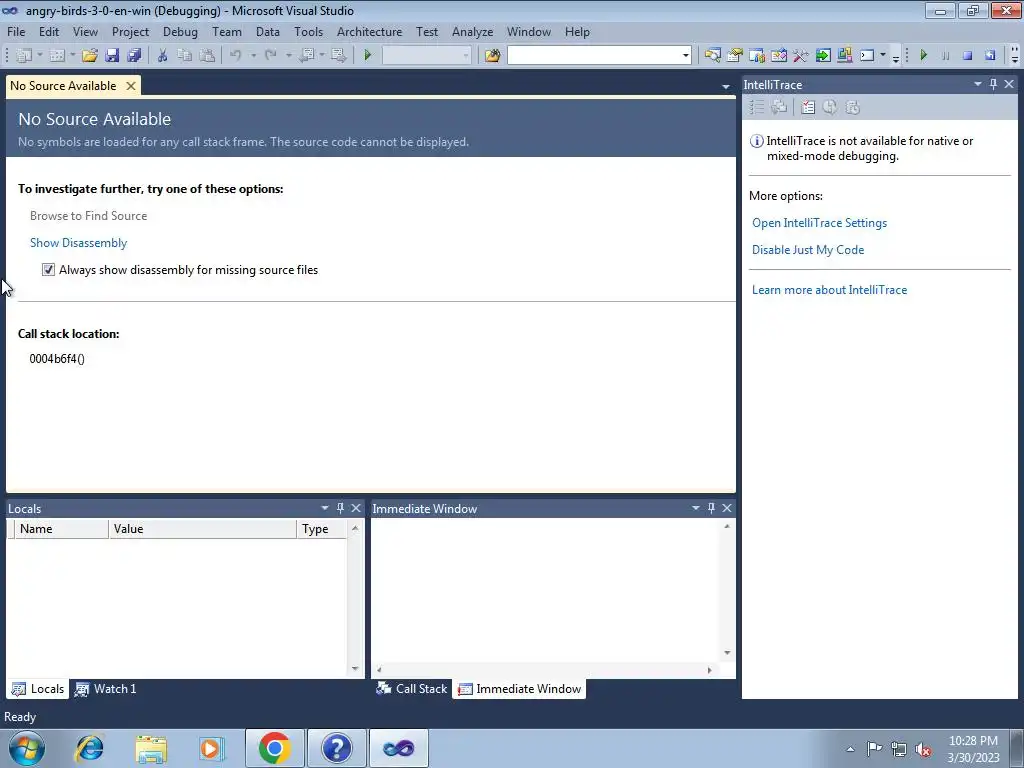Open the IntelliTrace window position dropdown
This screenshot has width=1024, height=768.
[978, 84]
